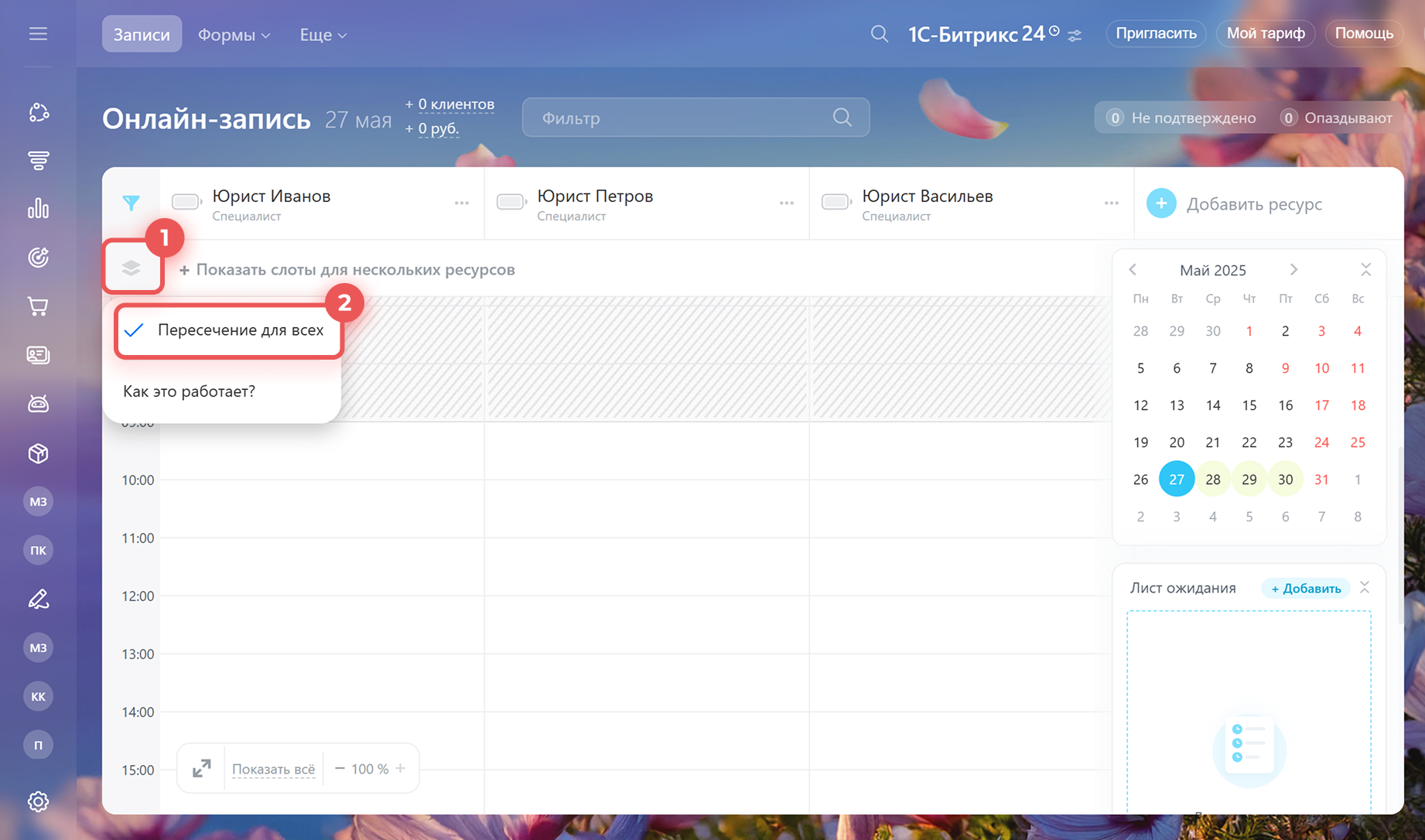1425x840 pixels.
Task: Expand the Формы dropdown
Action: point(234,35)
